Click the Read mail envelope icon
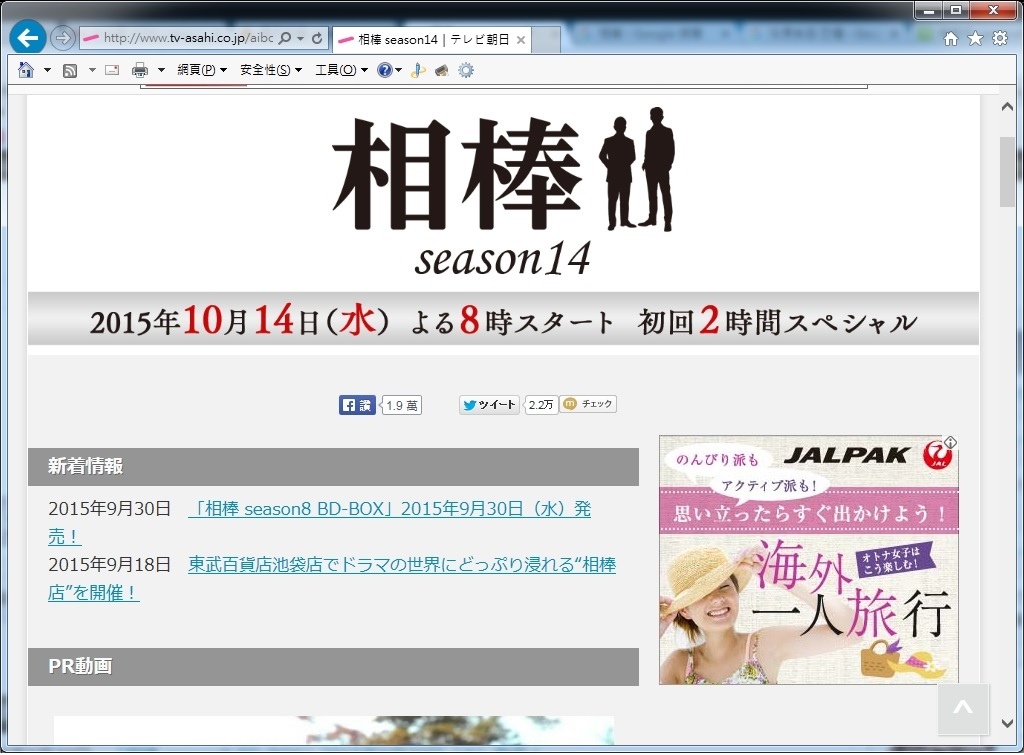This screenshot has height=755, width=1024. 112,70
